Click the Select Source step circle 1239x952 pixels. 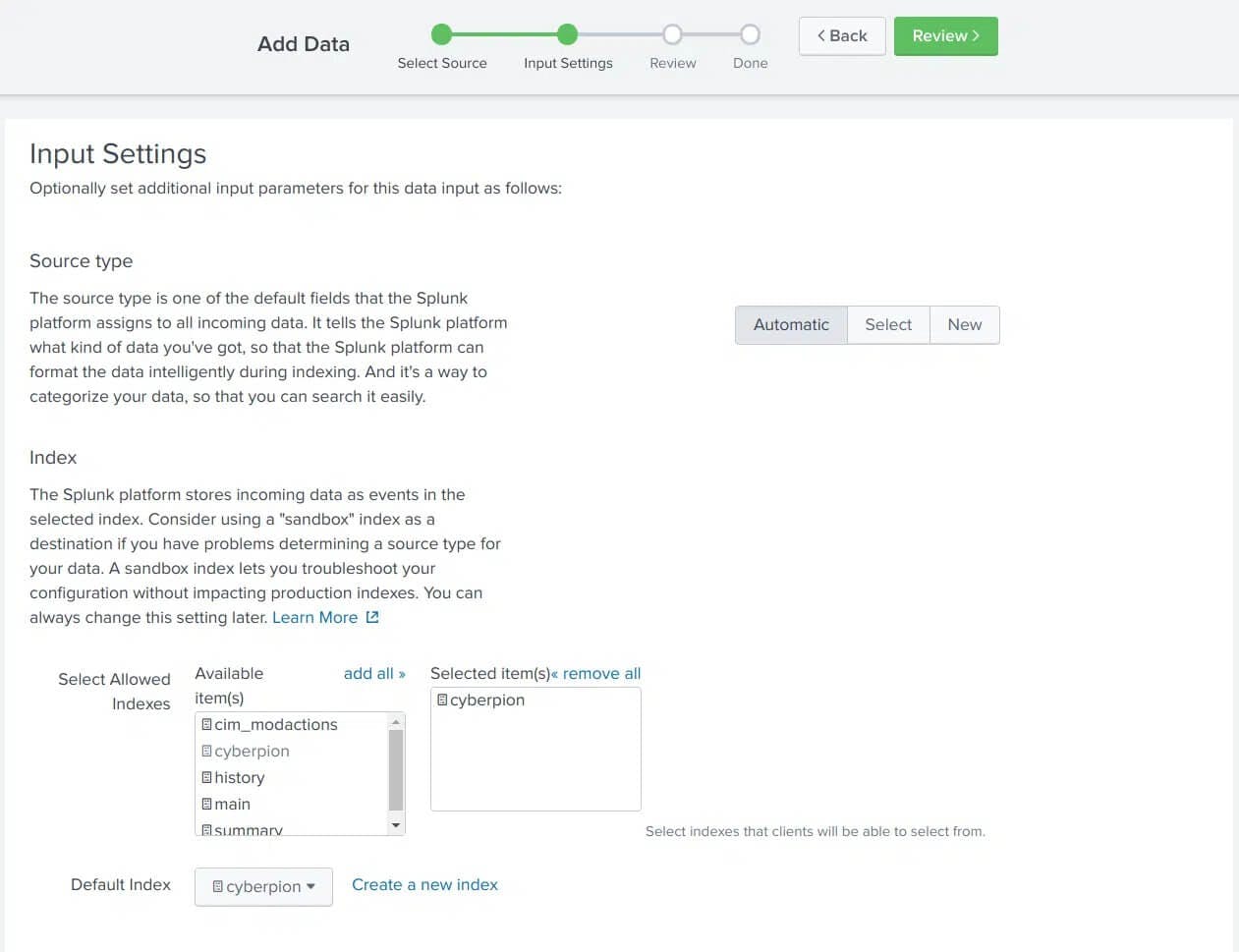tap(442, 35)
